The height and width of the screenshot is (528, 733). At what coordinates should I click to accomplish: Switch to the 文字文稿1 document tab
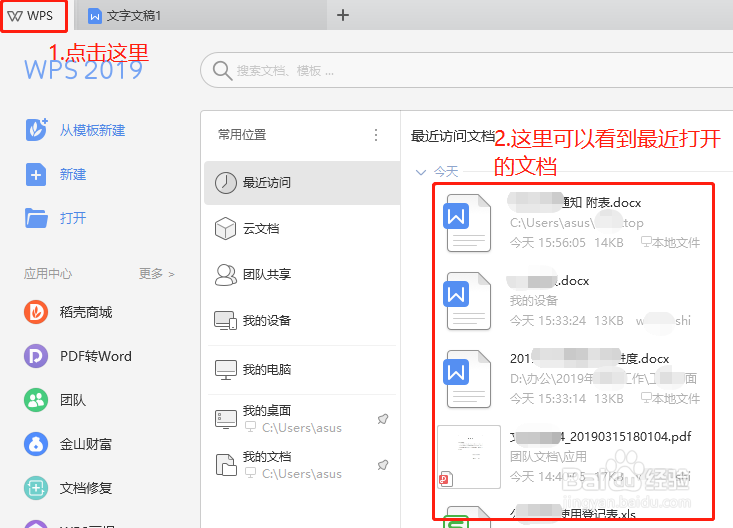201,16
